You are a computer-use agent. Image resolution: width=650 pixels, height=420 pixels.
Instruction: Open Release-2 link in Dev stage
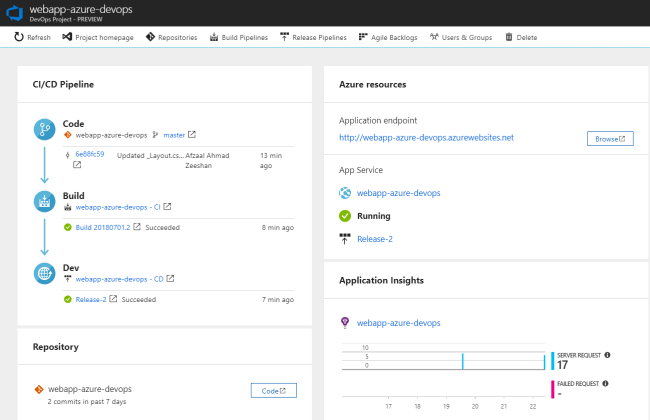click(90, 299)
